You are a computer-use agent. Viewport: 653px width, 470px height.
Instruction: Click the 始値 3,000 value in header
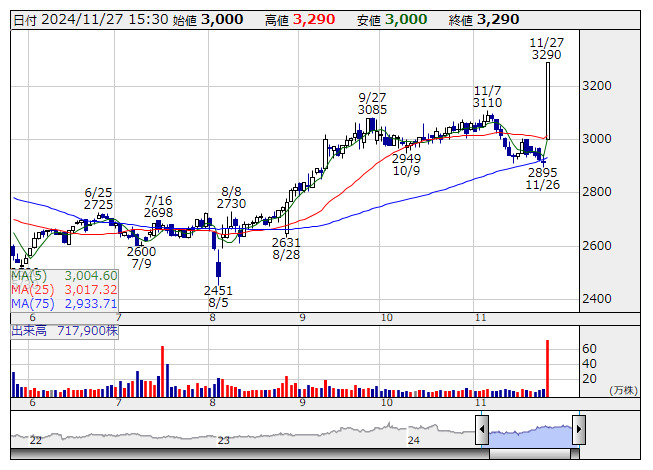click(x=208, y=20)
